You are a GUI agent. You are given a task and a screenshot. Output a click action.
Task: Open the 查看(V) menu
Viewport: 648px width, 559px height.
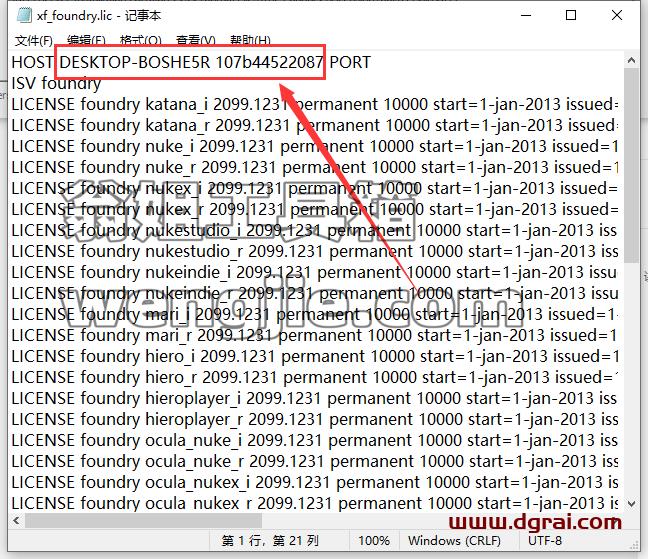(x=195, y=40)
